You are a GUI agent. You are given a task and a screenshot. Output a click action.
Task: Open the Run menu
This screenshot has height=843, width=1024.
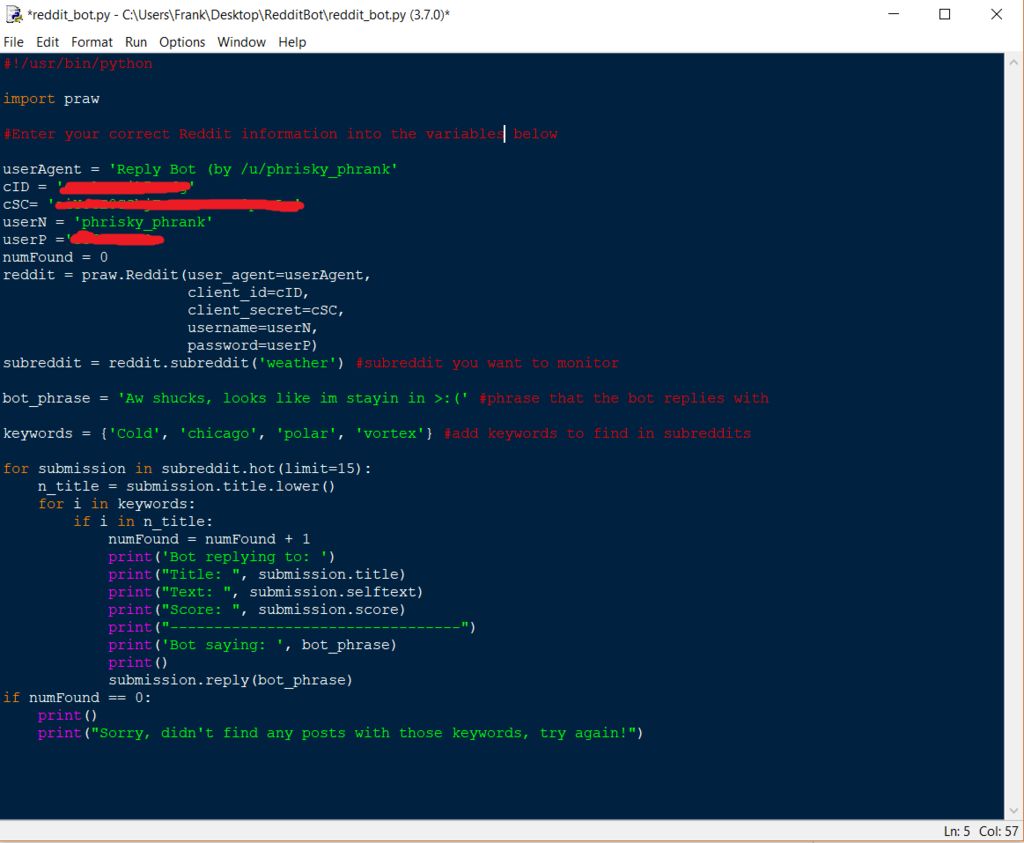point(136,42)
